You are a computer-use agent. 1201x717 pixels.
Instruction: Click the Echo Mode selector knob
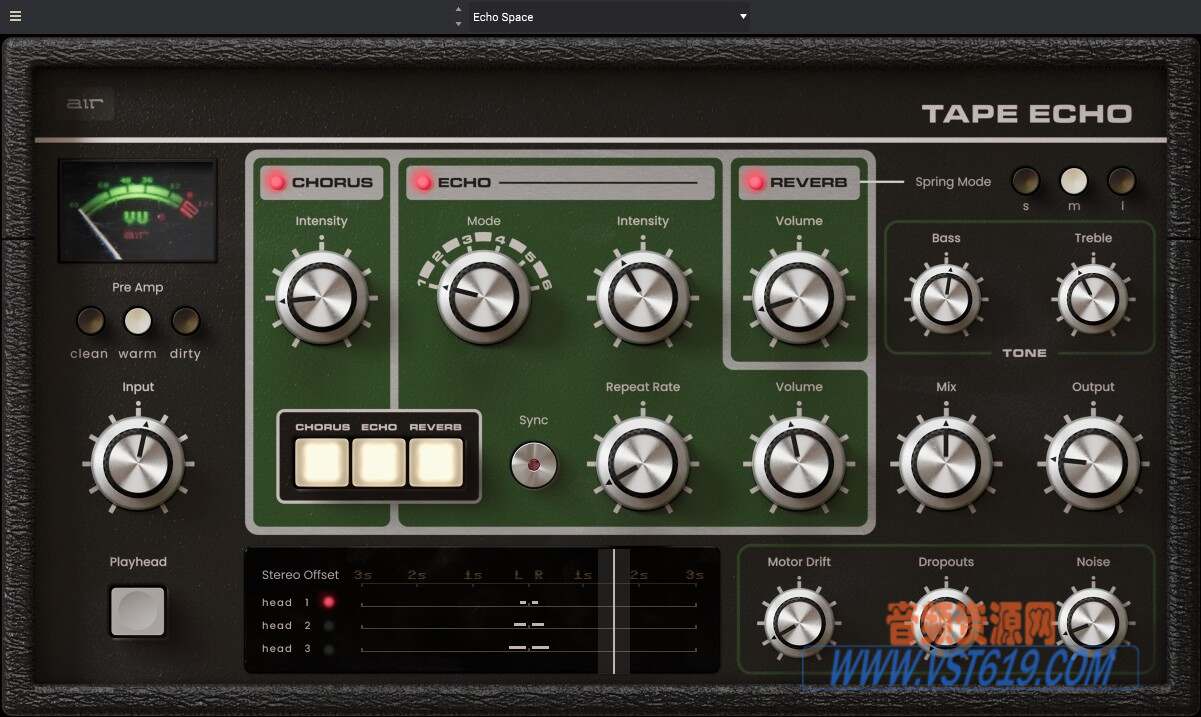pyautogui.click(x=484, y=297)
